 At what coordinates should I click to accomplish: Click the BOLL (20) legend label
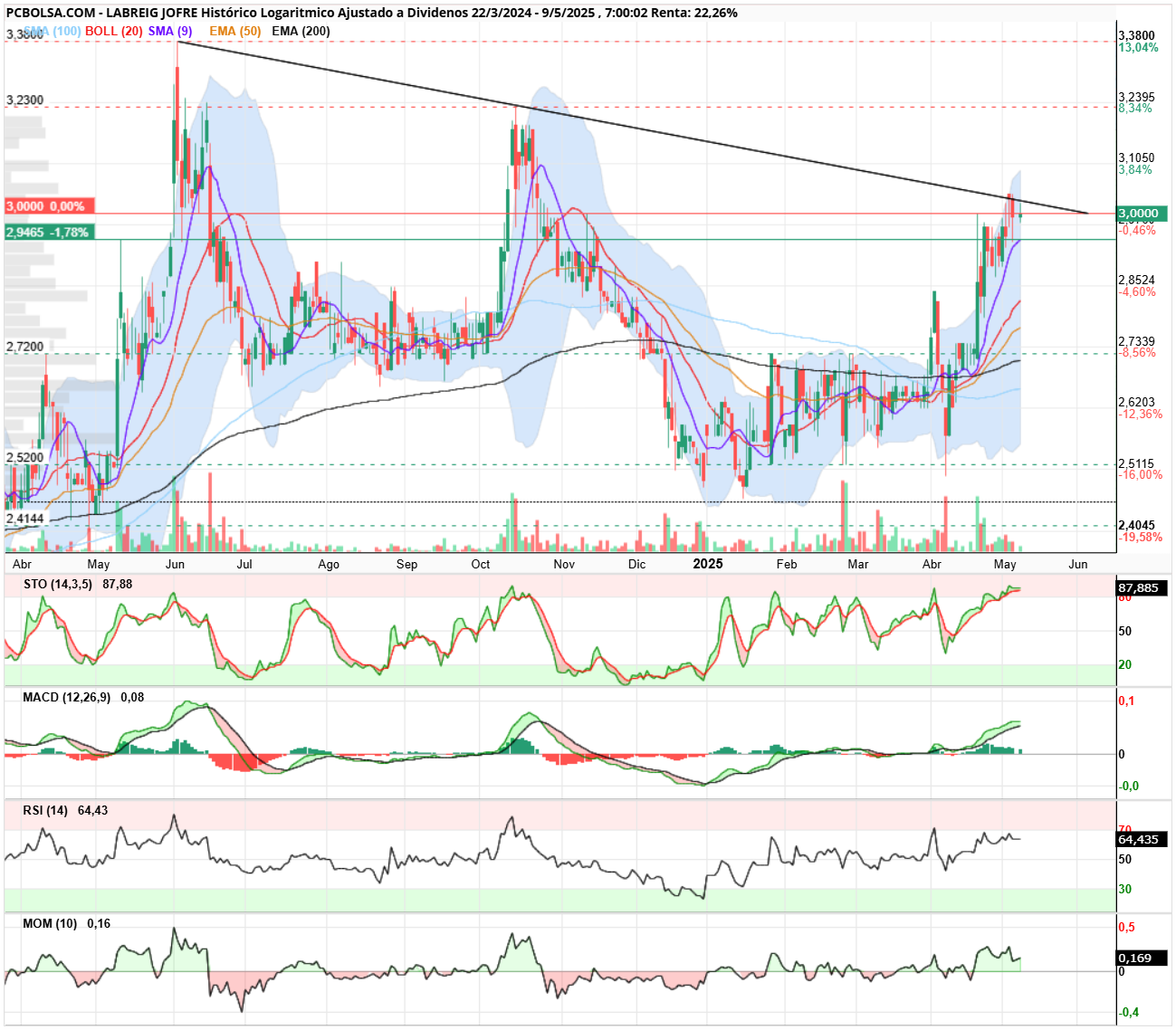pos(114,31)
